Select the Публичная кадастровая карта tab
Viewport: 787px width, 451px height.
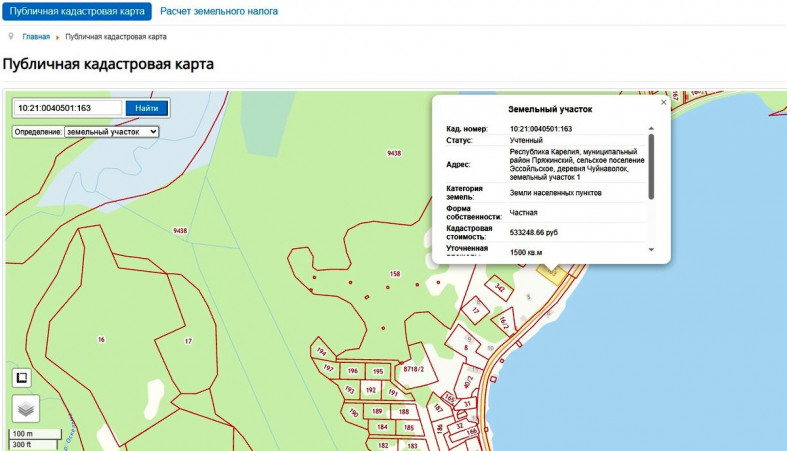(x=76, y=11)
